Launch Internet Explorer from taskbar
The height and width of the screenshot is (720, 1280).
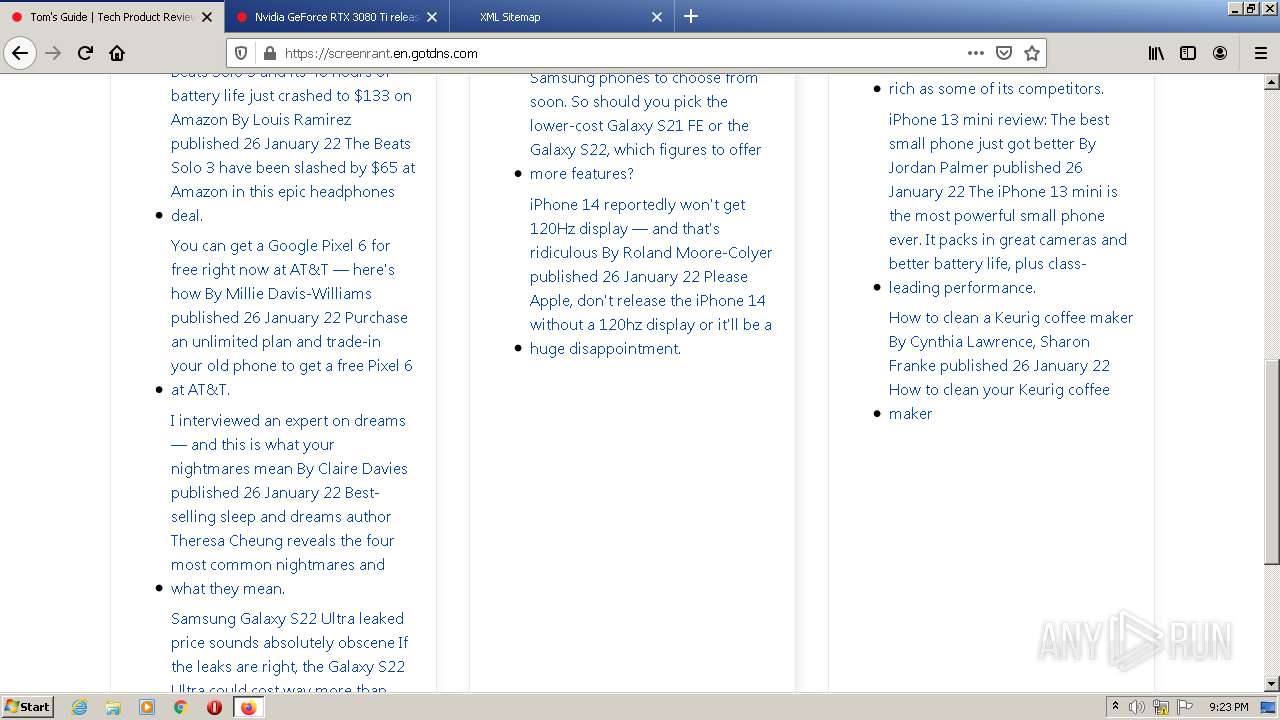click(80, 707)
